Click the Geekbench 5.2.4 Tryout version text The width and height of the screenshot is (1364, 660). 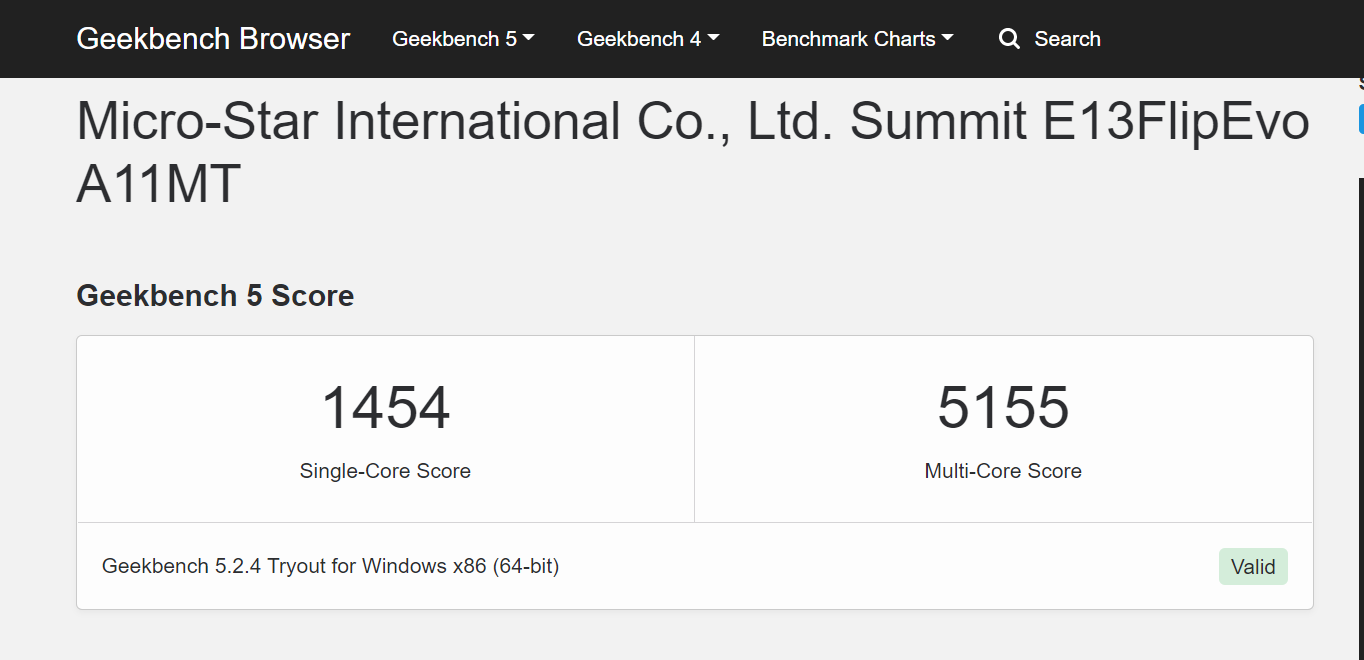point(330,566)
